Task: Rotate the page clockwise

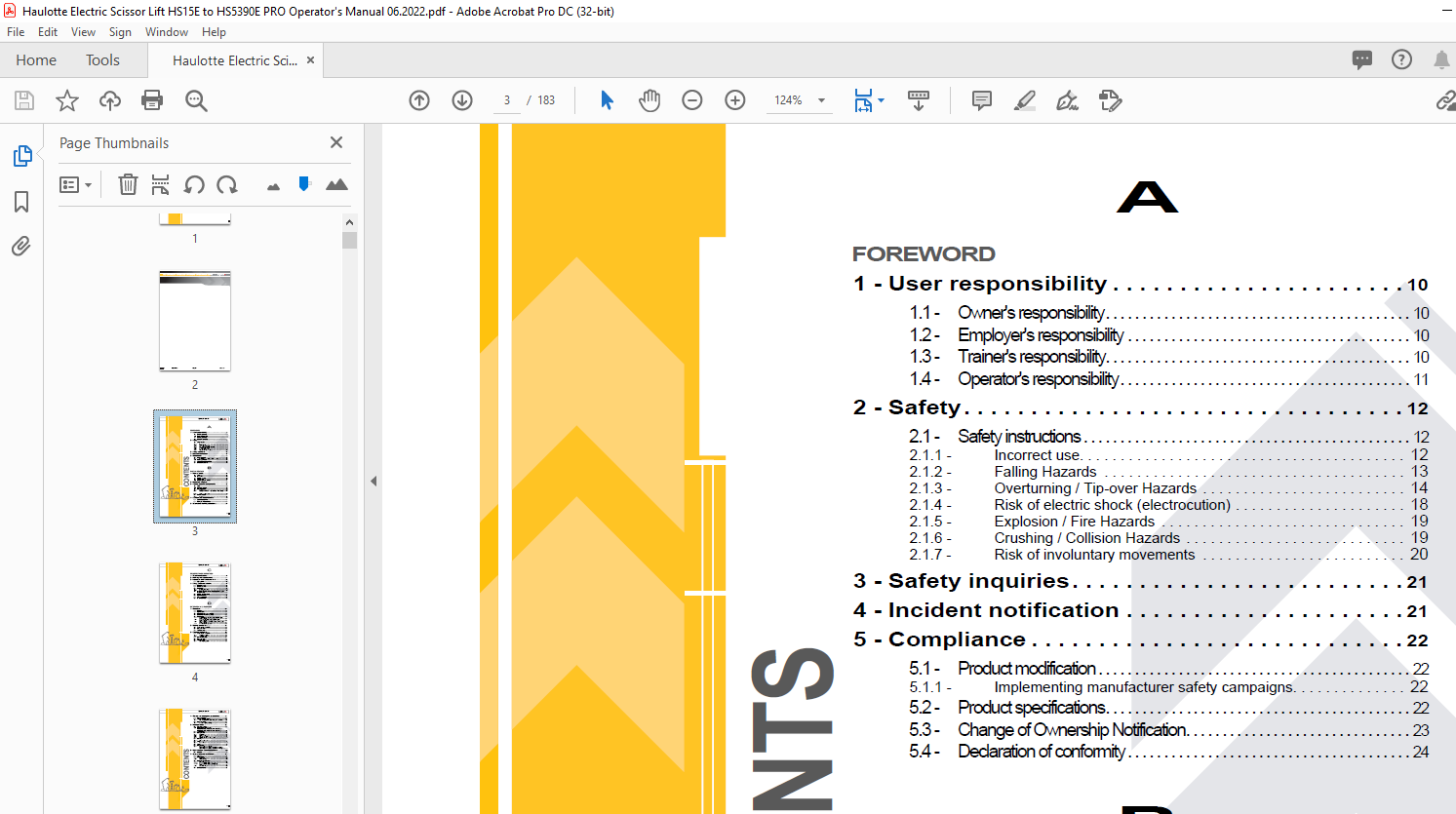Action: [x=227, y=184]
